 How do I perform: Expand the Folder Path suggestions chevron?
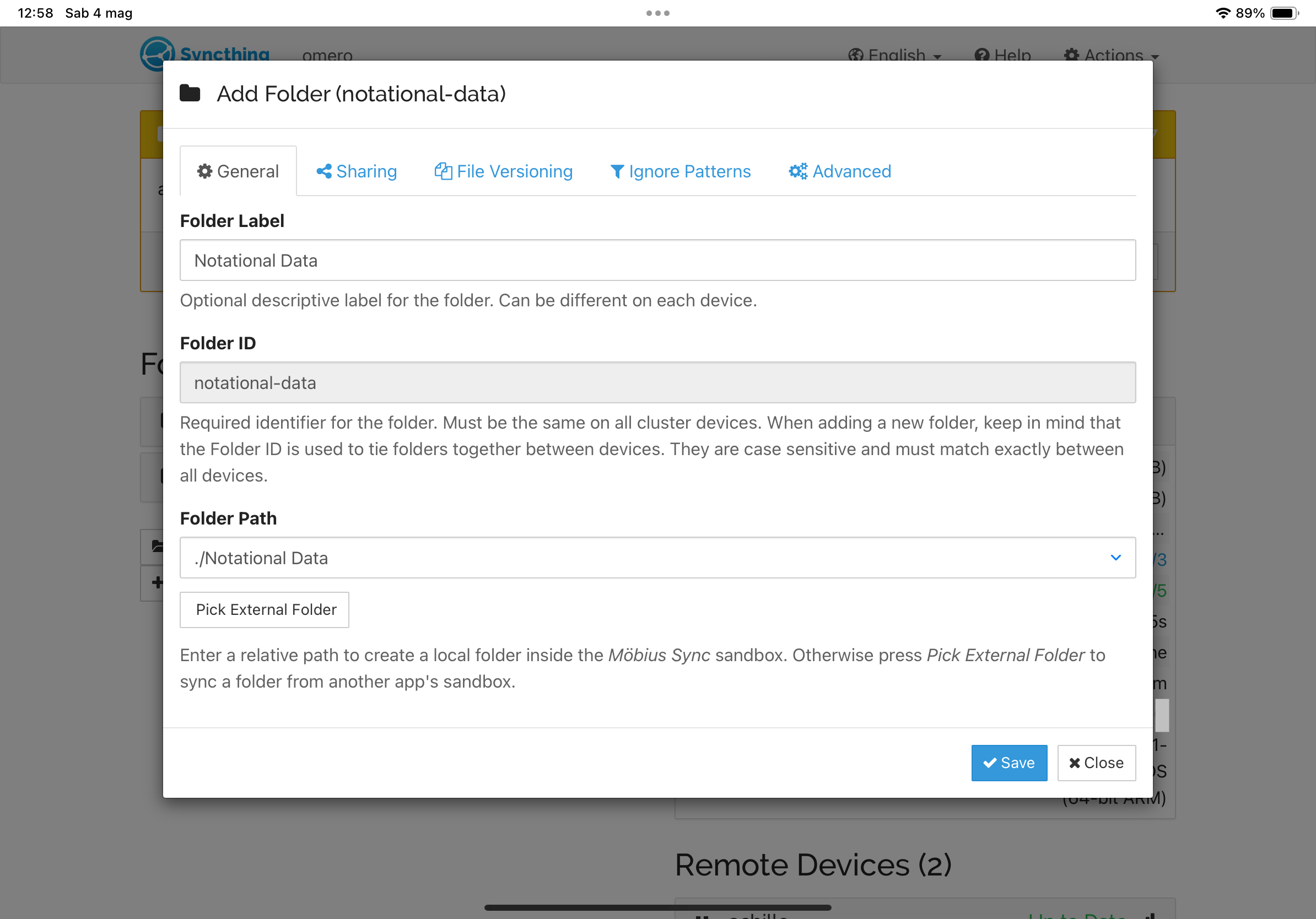[1115, 558]
